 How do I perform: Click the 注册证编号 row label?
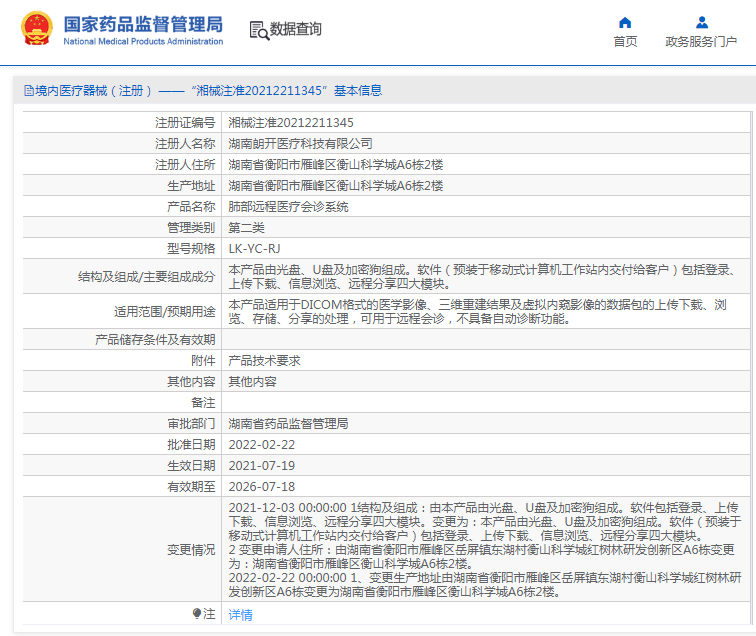tap(185, 122)
